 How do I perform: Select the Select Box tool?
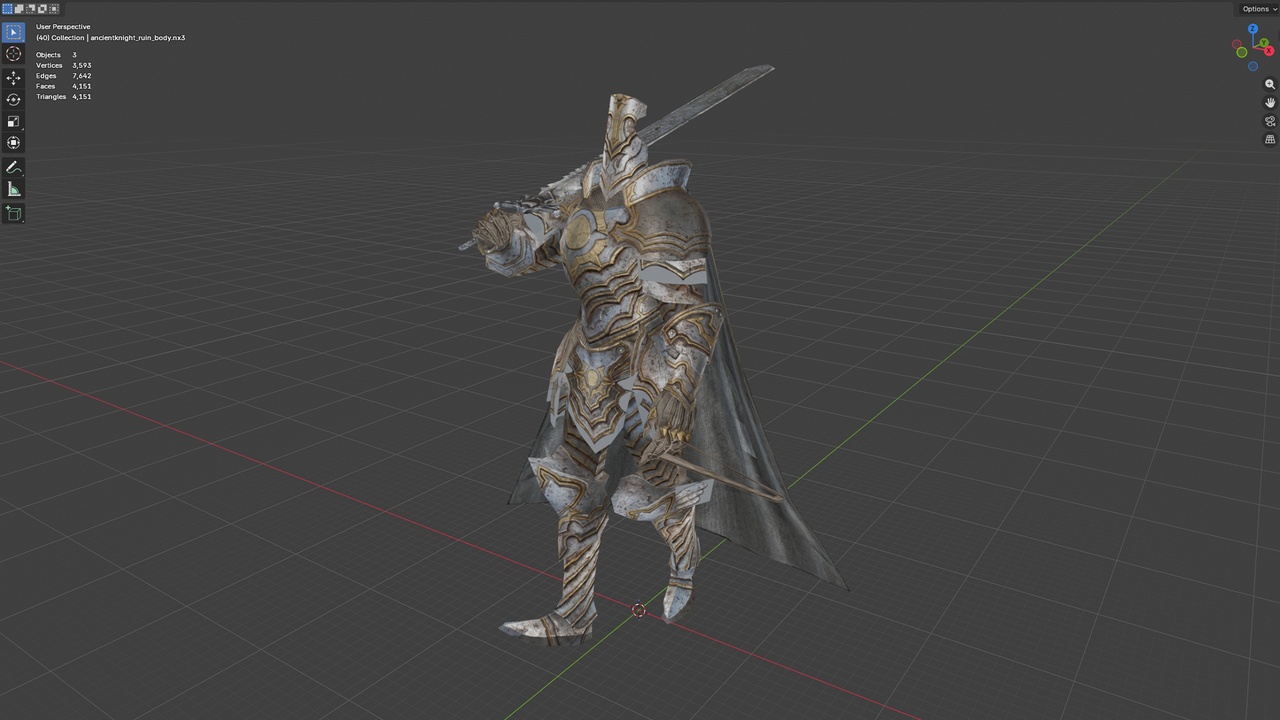click(x=13, y=33)
